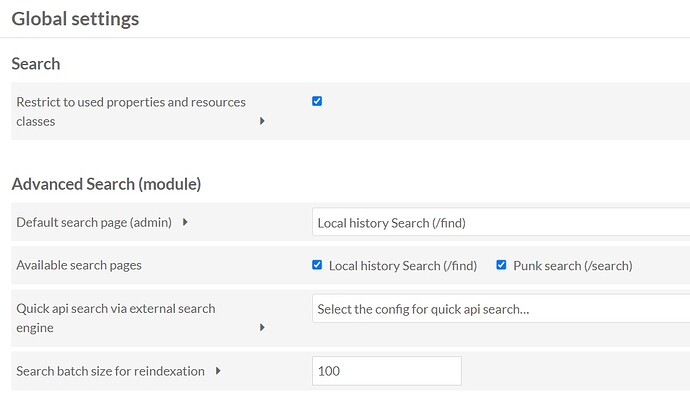This screenshot has height=409, width=690.
Task: Click the Restrict to used properties label text
Action: (x=131, y=111)
